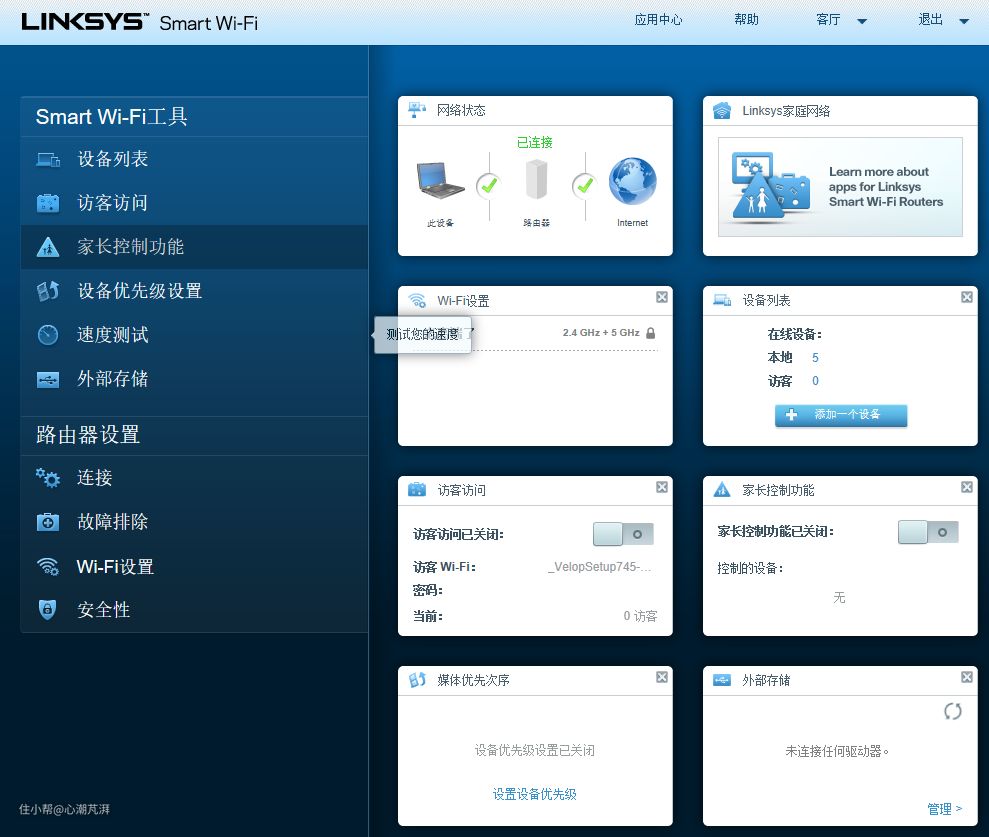Turn on the parental controls toggle

tap(928, 532)
